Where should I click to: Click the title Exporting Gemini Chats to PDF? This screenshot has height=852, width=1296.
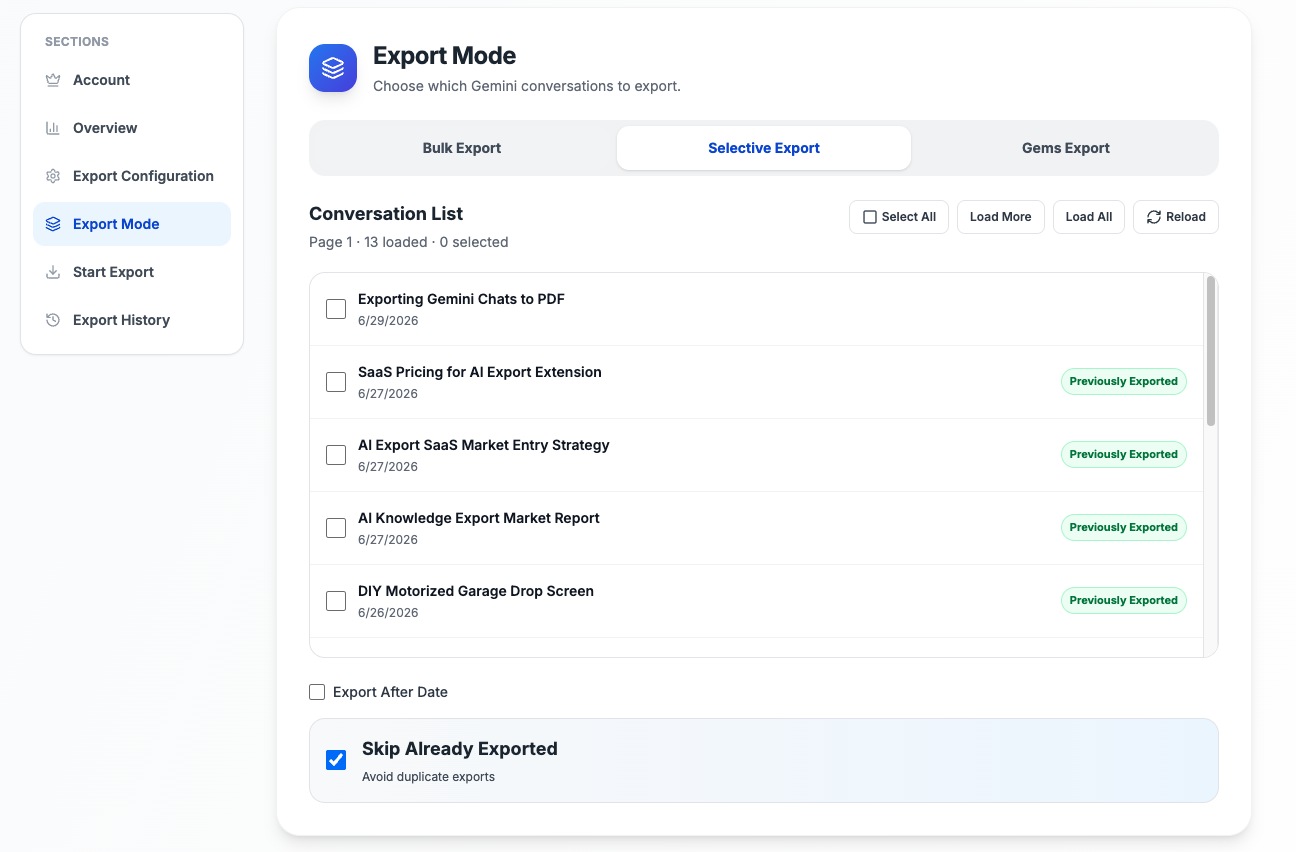click(461, 299)
